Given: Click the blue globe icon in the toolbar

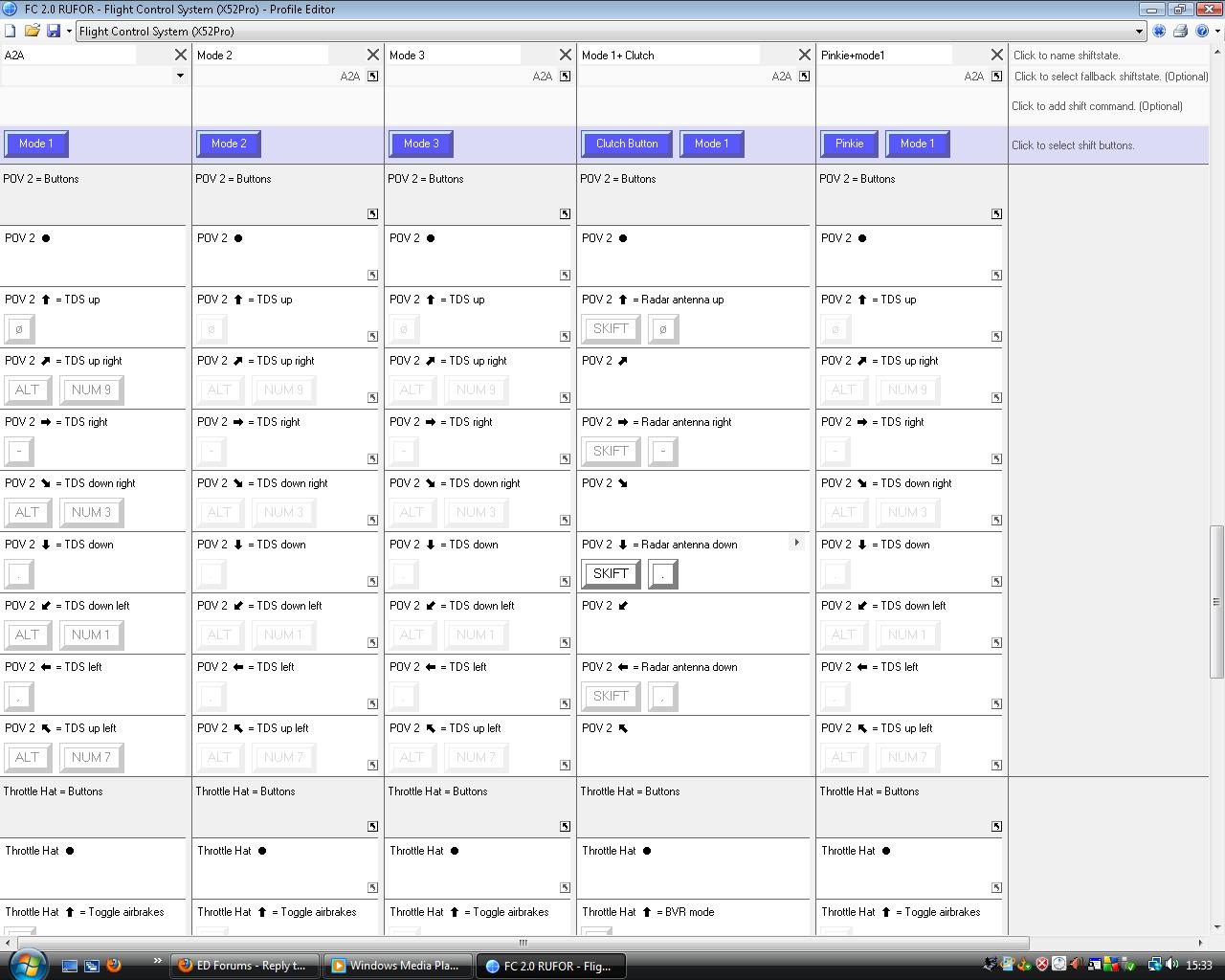Looking at the screenshot, I should pos(1159,31).
